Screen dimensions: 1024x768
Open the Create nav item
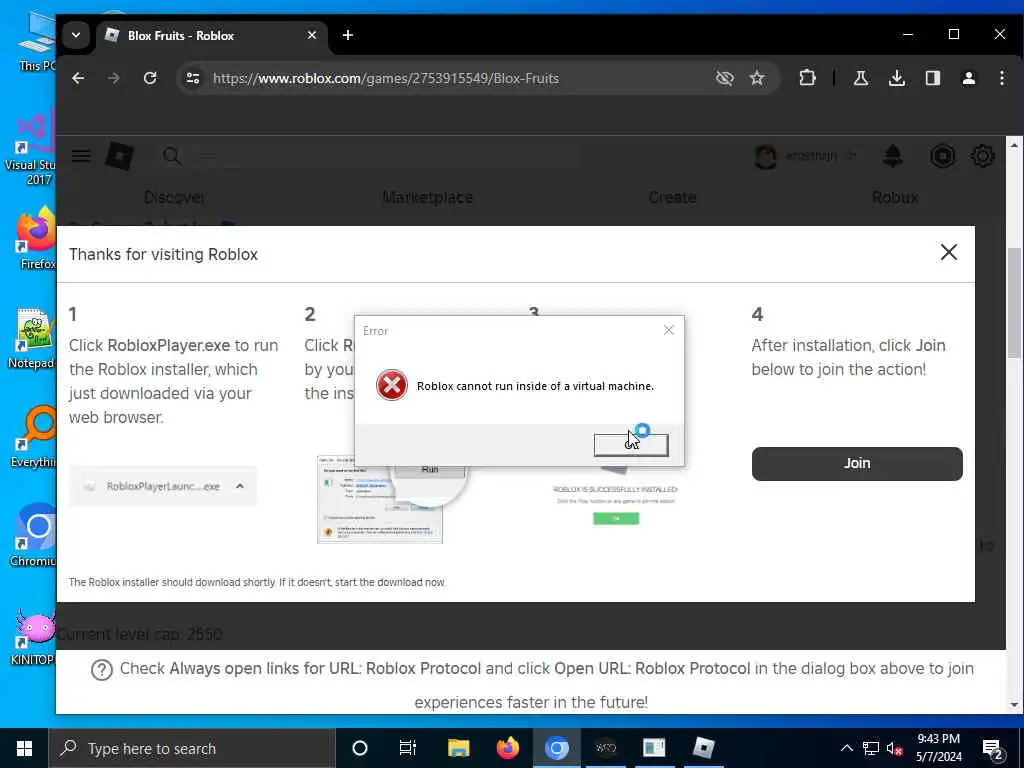(672, 197)
